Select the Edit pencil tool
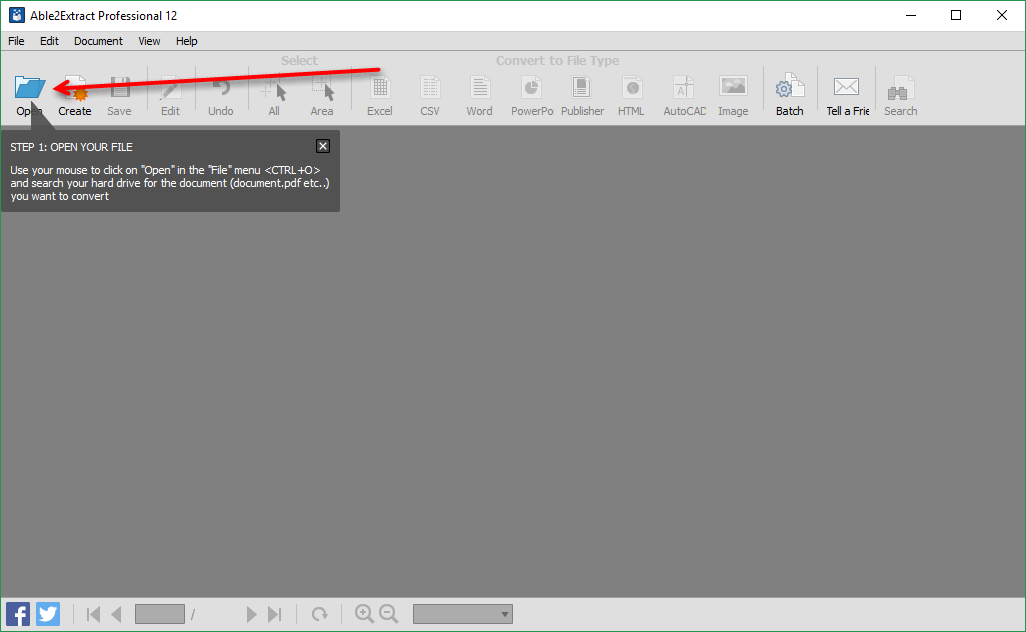 tap(170, 88)
